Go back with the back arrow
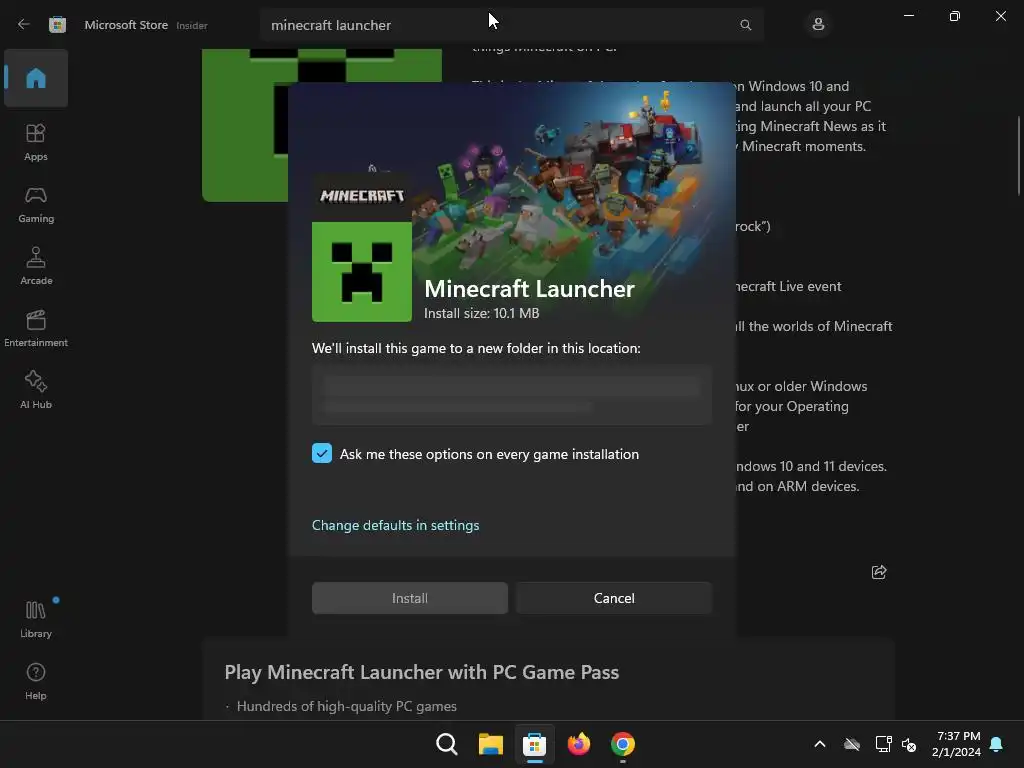The image size is (1024, 768). pos(24,25)
